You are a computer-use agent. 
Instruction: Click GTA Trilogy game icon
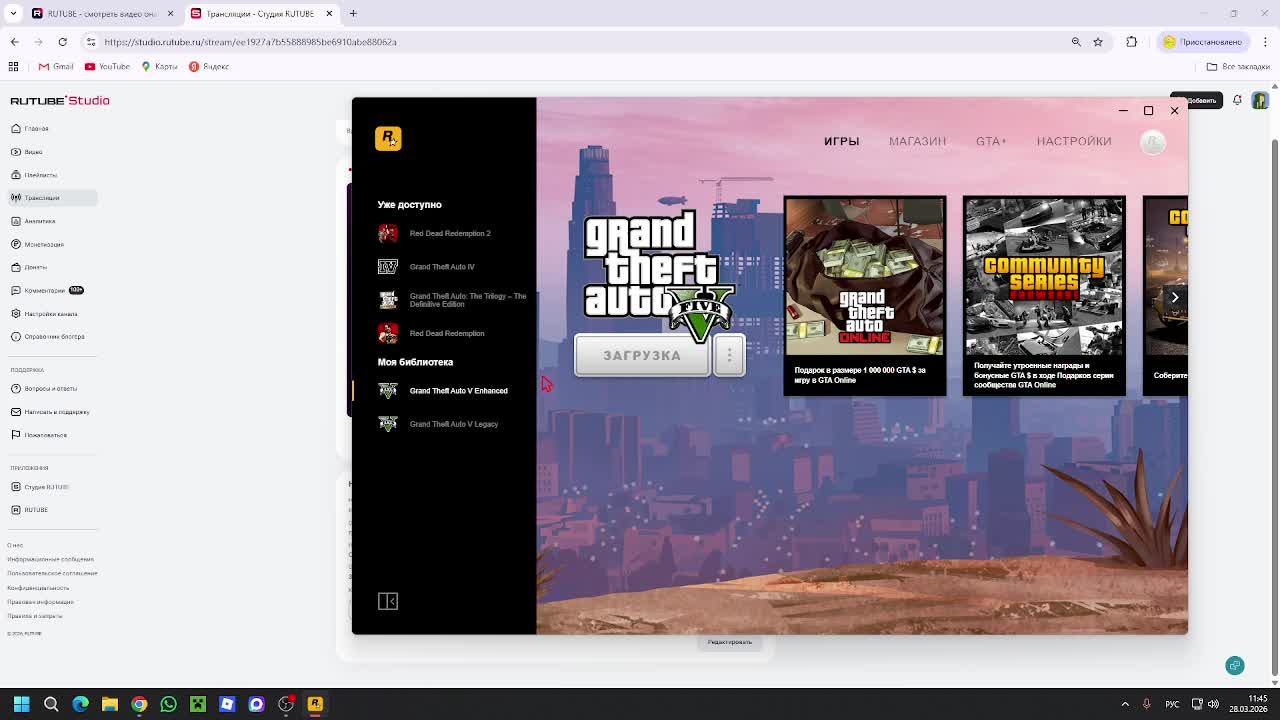click(x=388, y=300)
